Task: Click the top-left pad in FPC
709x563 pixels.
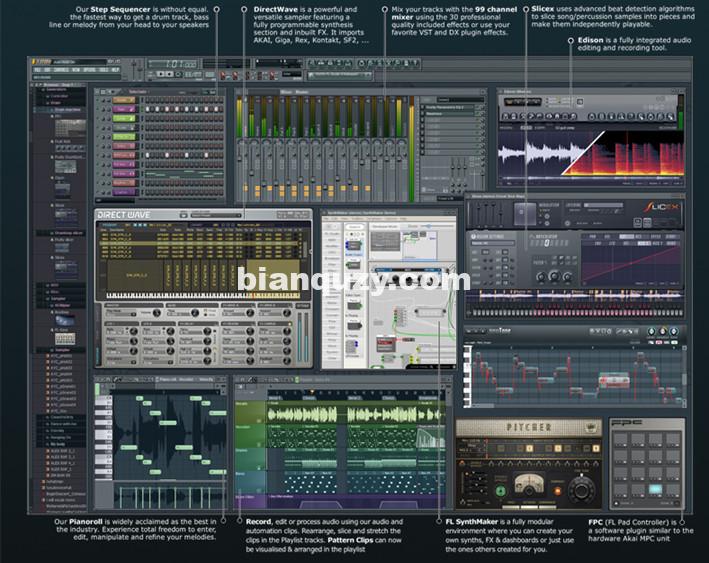Action: point(620,439)
